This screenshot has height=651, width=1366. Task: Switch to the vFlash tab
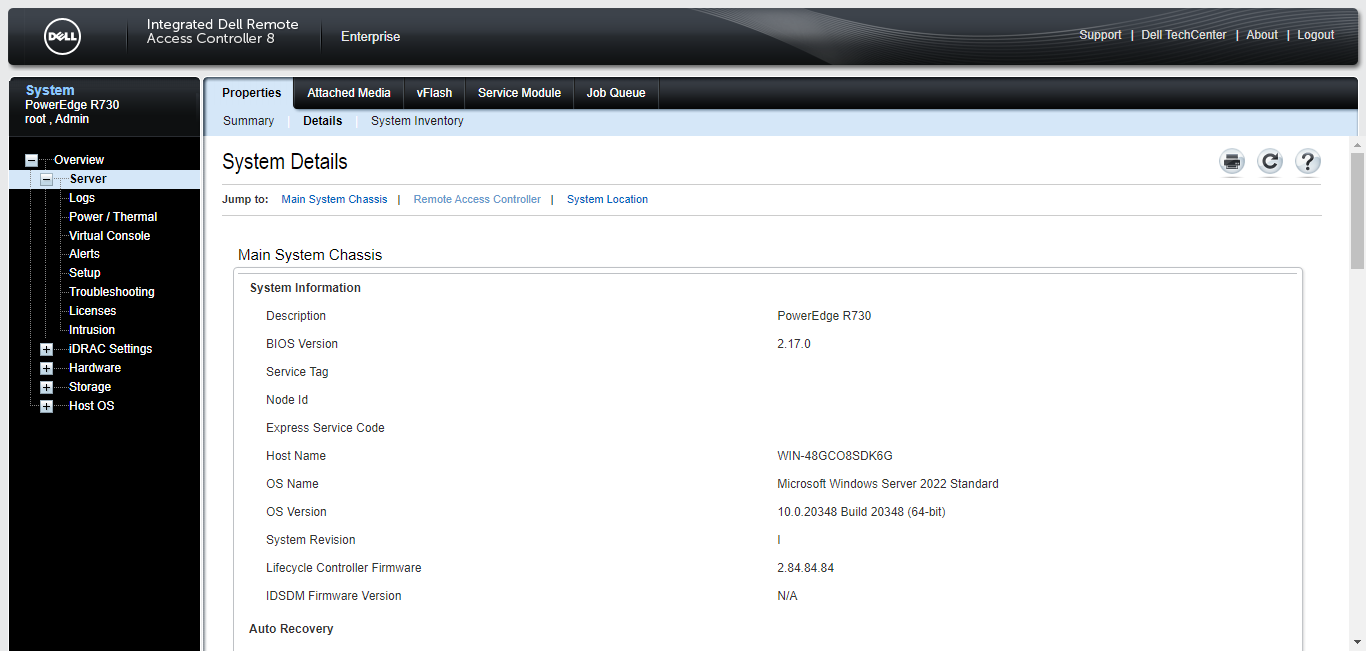[x=434, y=93]
